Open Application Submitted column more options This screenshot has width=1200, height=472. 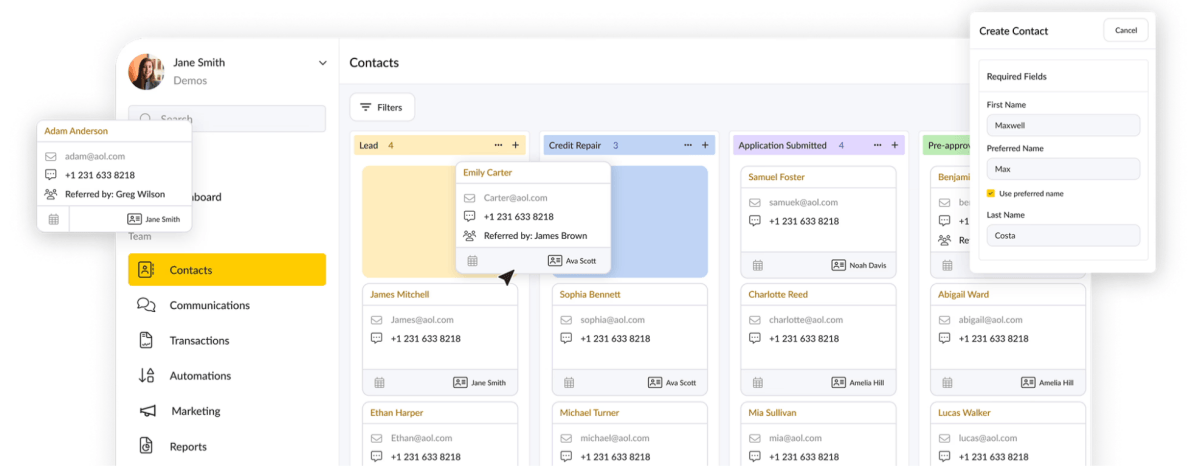click(x=878, y=145)
